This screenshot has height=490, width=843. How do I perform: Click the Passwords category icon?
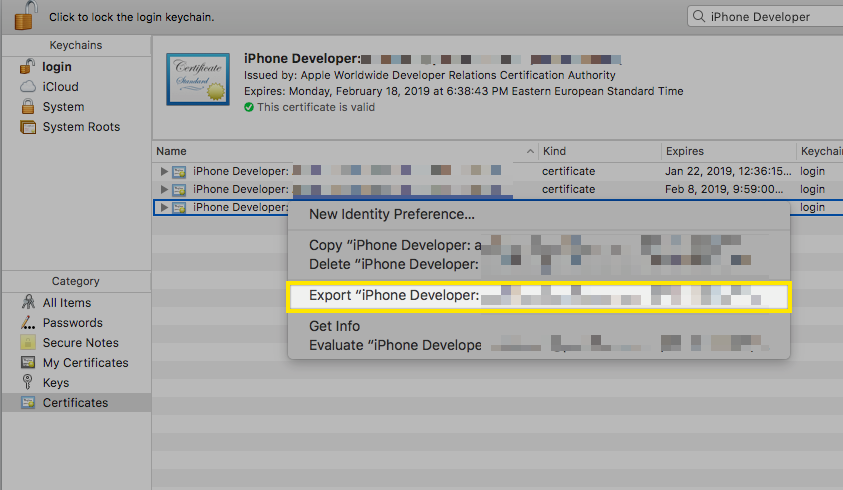click(x=28, y=322)
